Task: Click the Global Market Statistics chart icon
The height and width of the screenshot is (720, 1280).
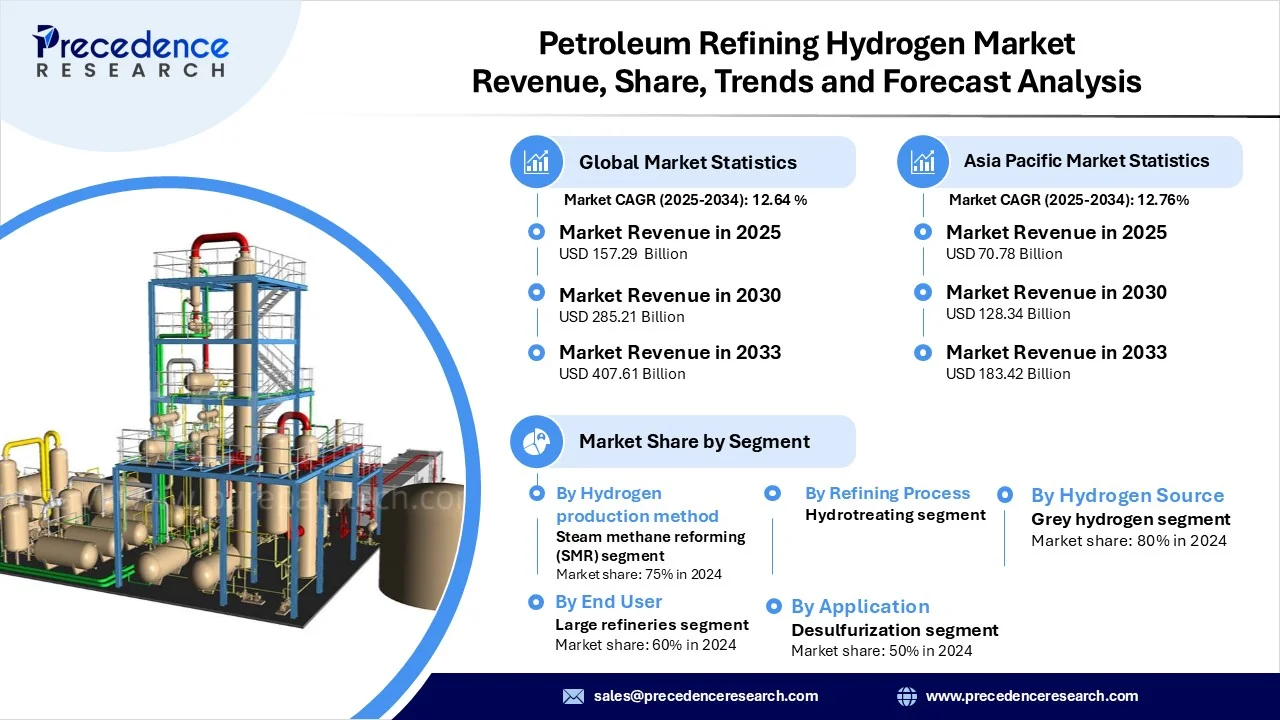Action: point(537,162)
